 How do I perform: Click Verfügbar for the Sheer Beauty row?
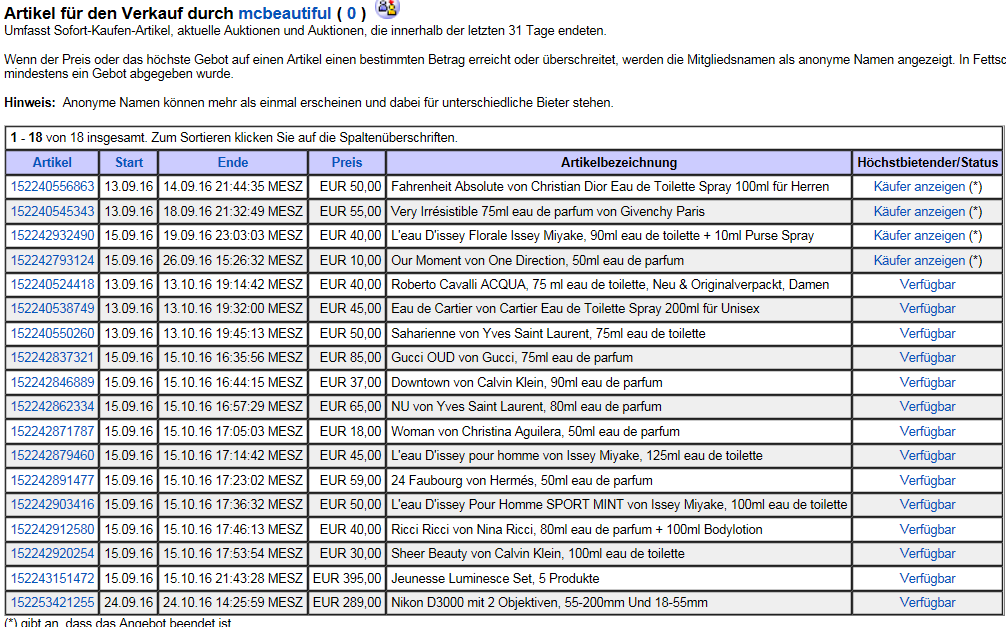tap(927, 554)
